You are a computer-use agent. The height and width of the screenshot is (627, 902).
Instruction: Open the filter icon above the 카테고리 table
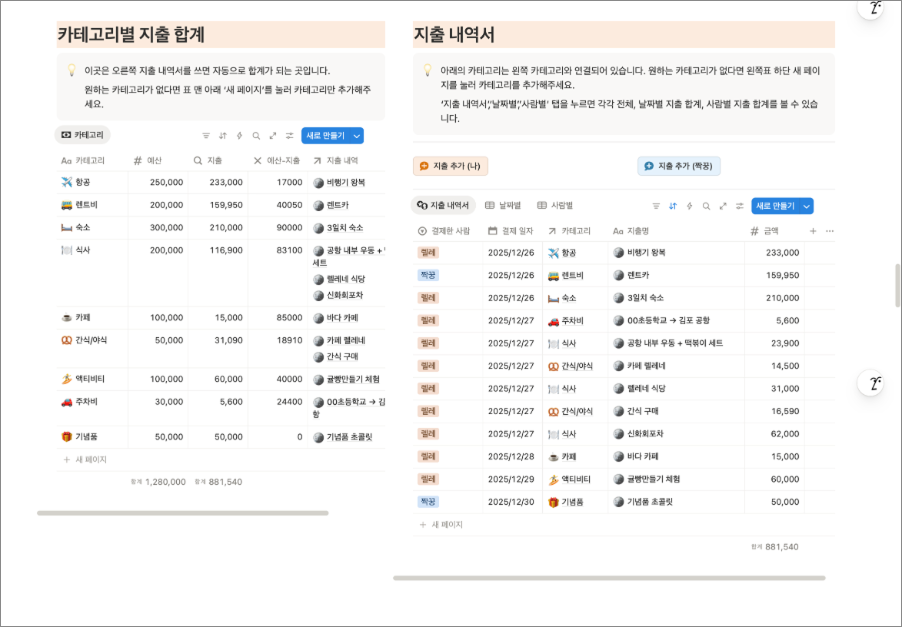[205, 135]
